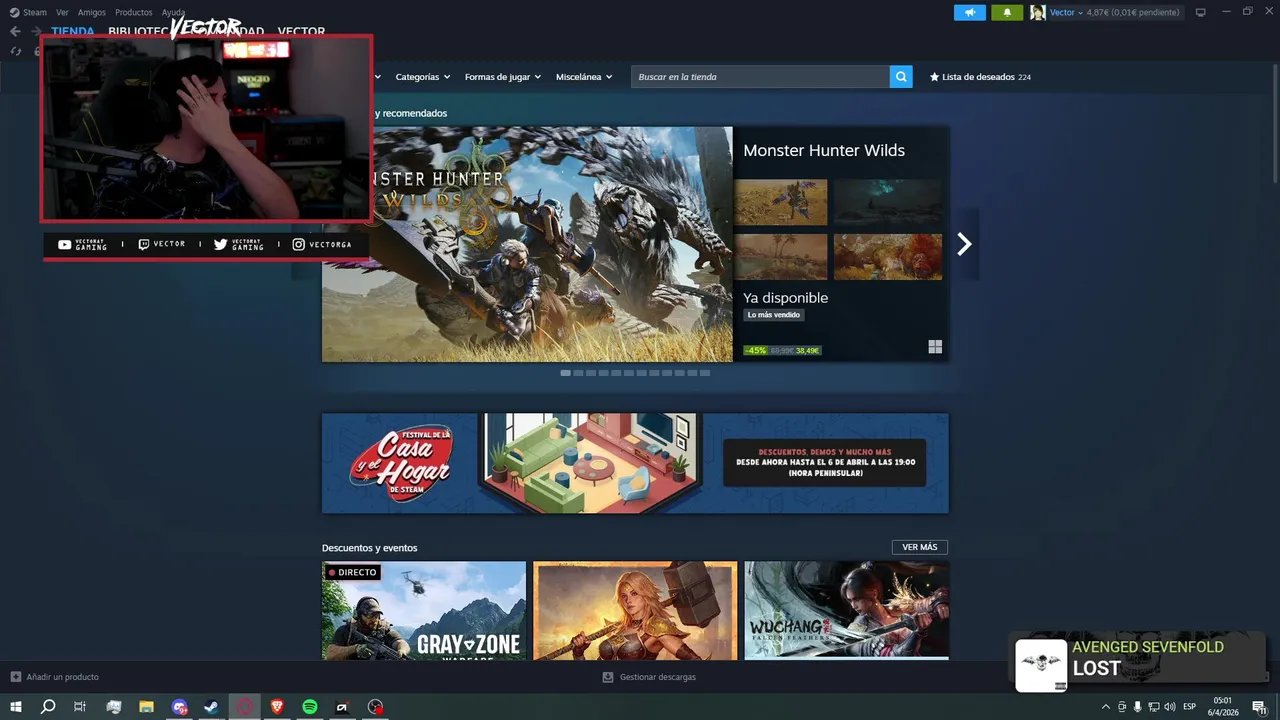Click the star icon of Lista de deseados
Viewport: 1280px width, 720px height.
pos(935,77)
